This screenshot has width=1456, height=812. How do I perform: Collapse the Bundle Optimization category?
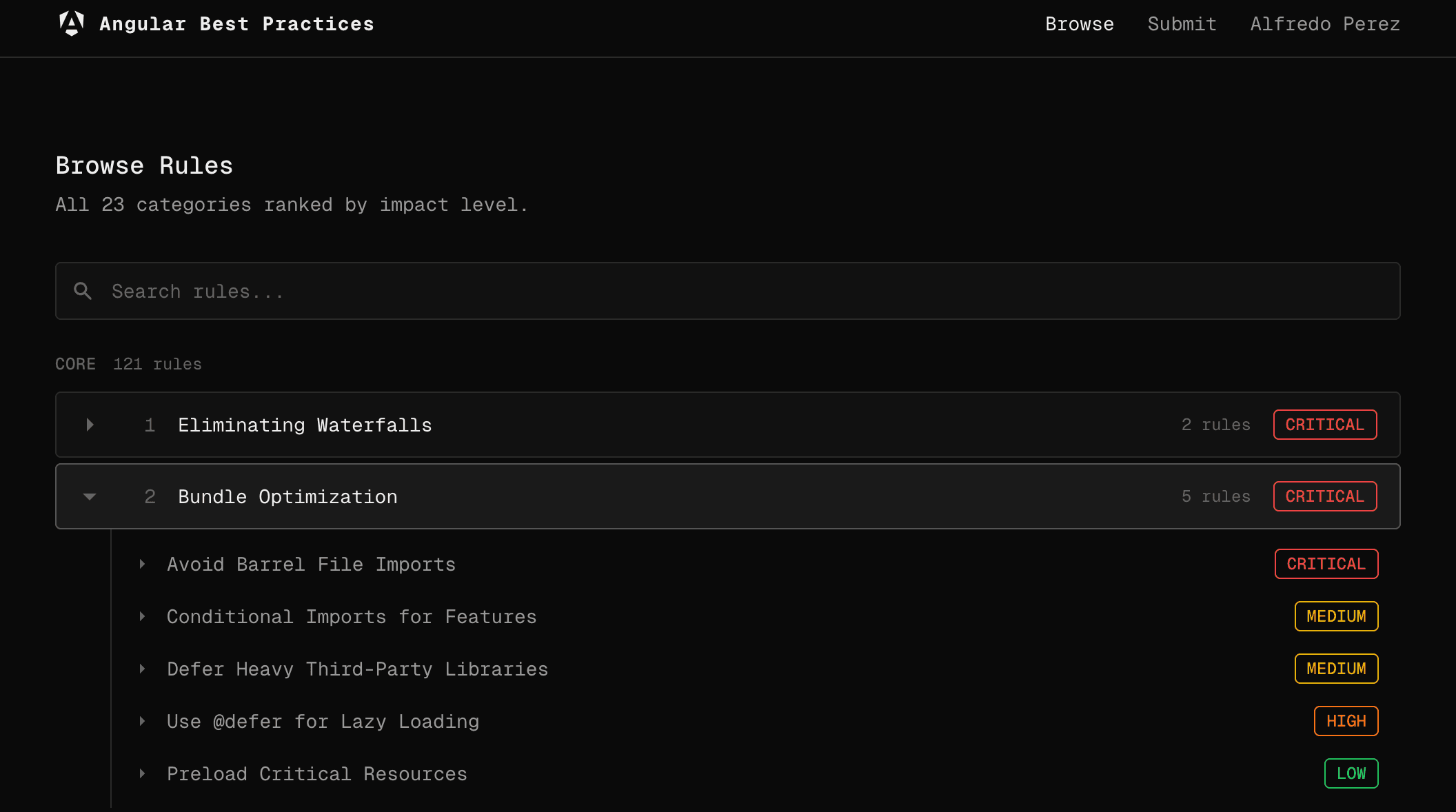coord(89,496)
